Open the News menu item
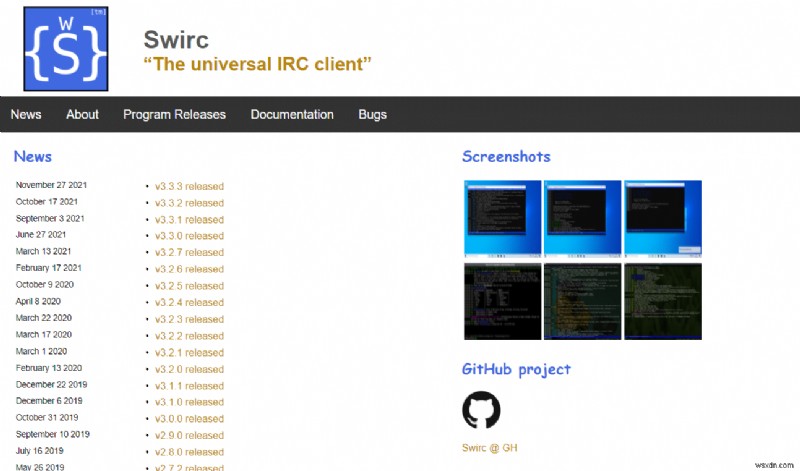Screen dimensions: 800x471 click(26, 114)
